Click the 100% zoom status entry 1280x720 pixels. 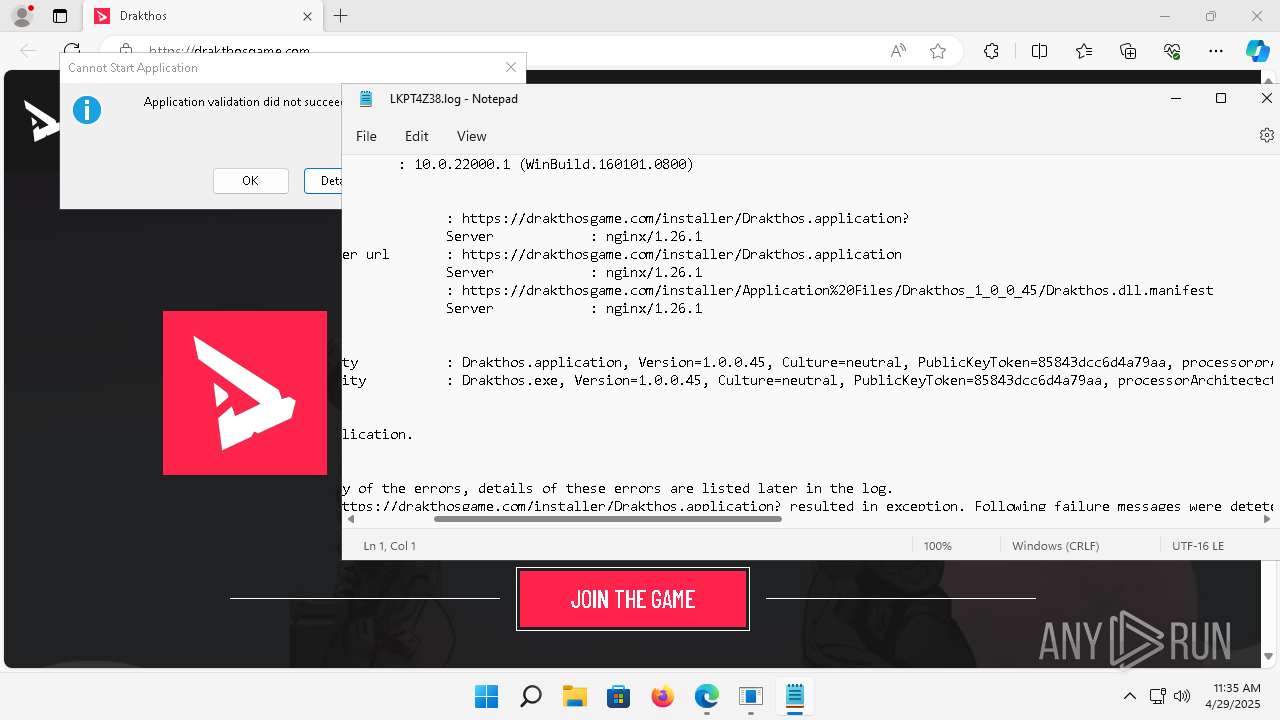938,546
